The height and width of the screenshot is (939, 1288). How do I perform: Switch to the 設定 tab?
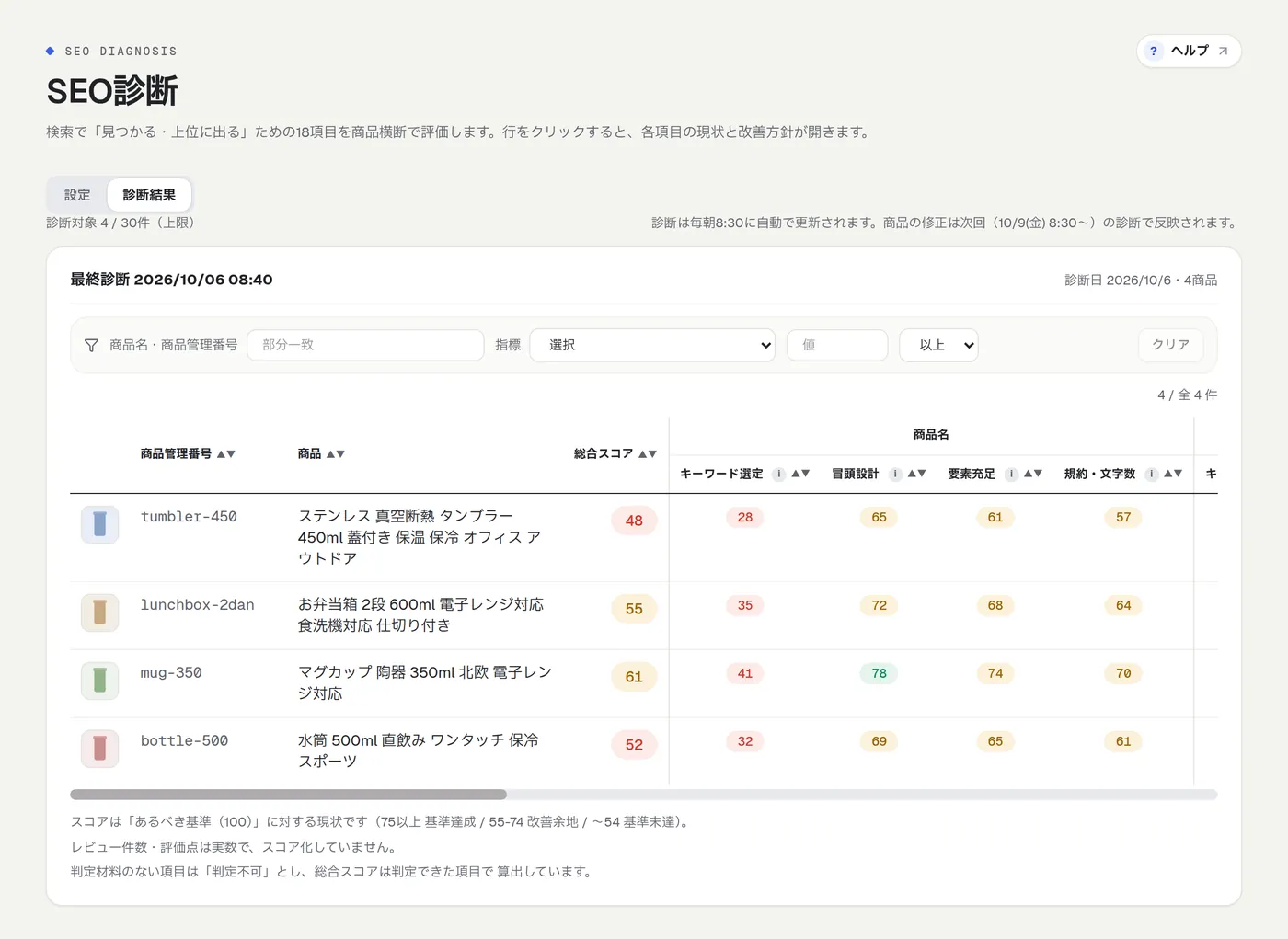pos(77,195)
